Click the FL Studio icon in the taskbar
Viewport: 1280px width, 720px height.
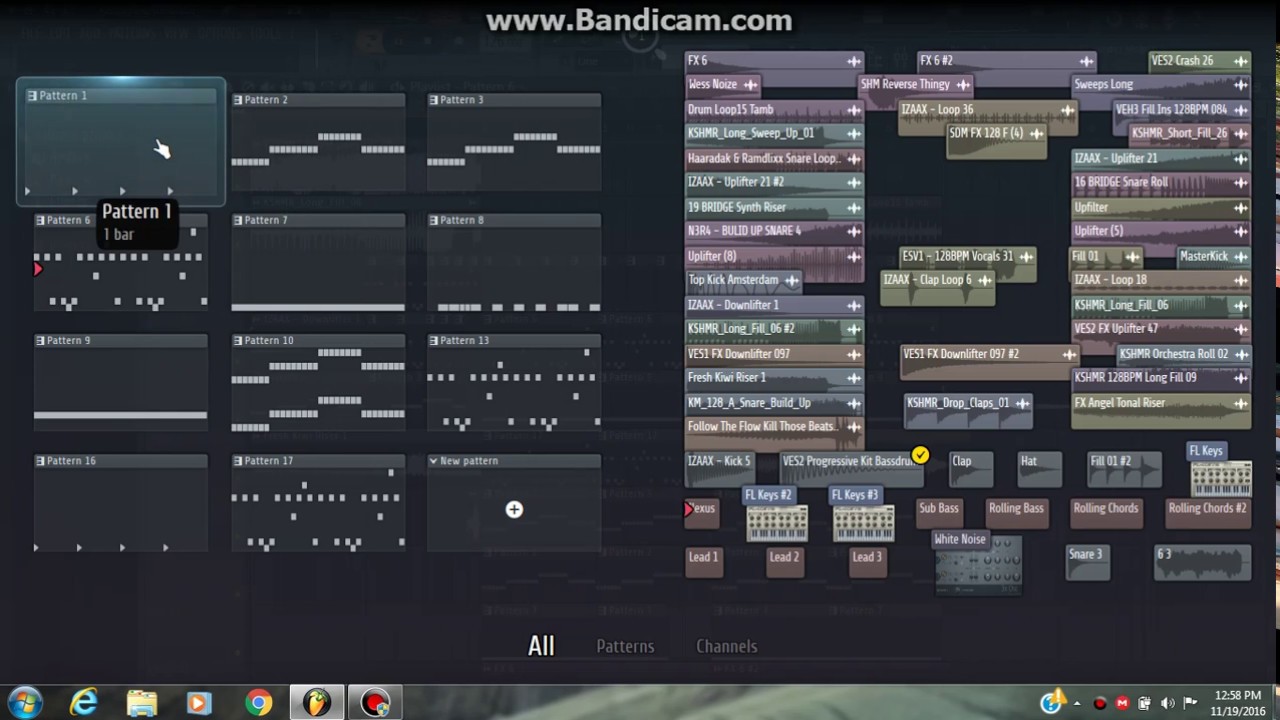317,703
